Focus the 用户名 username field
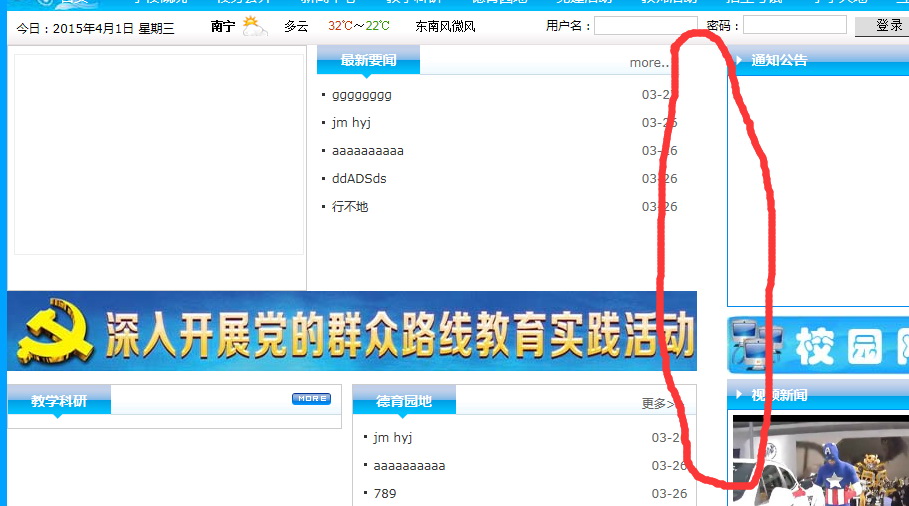Image resolution: width=909 pixels, height=506 pixels. pyautogui.click(x=645, y=26)
